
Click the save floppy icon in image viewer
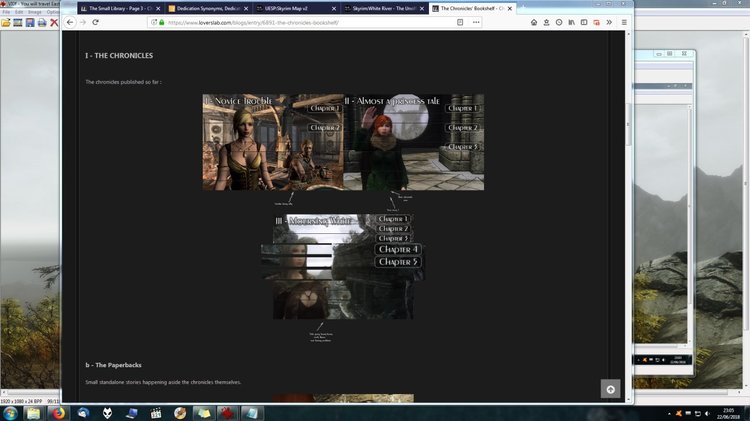[30, 22]
